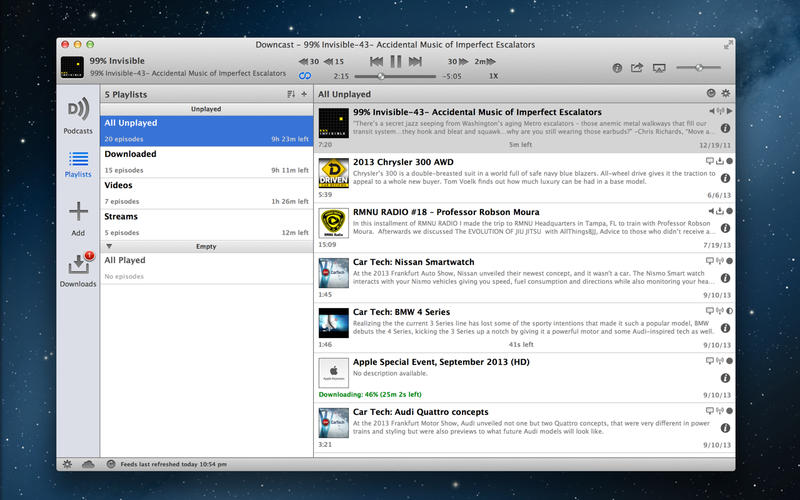Select the All Unplayed playlist
800x500 pixels.
(206, 131)
